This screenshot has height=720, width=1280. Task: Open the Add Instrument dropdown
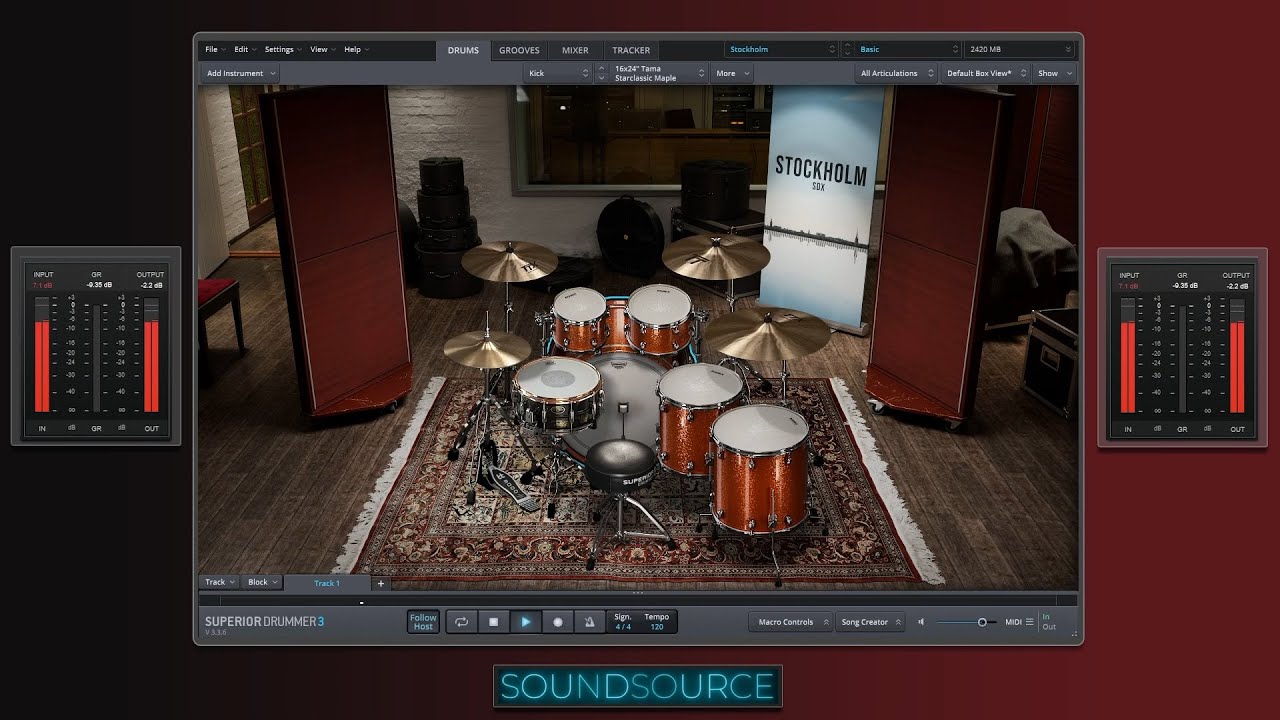tap(240, 73)
